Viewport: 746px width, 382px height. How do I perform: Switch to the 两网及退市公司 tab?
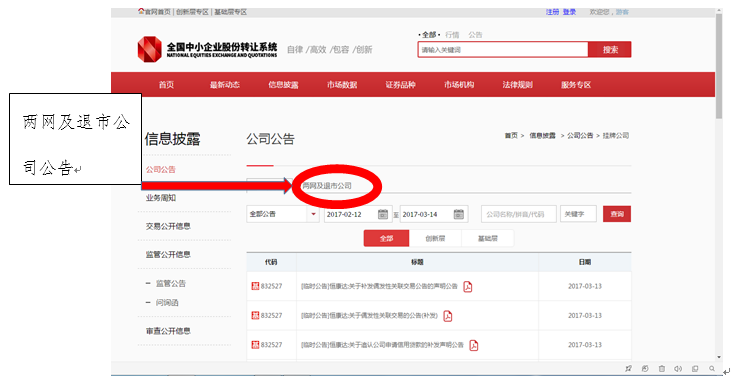(327, 186)
